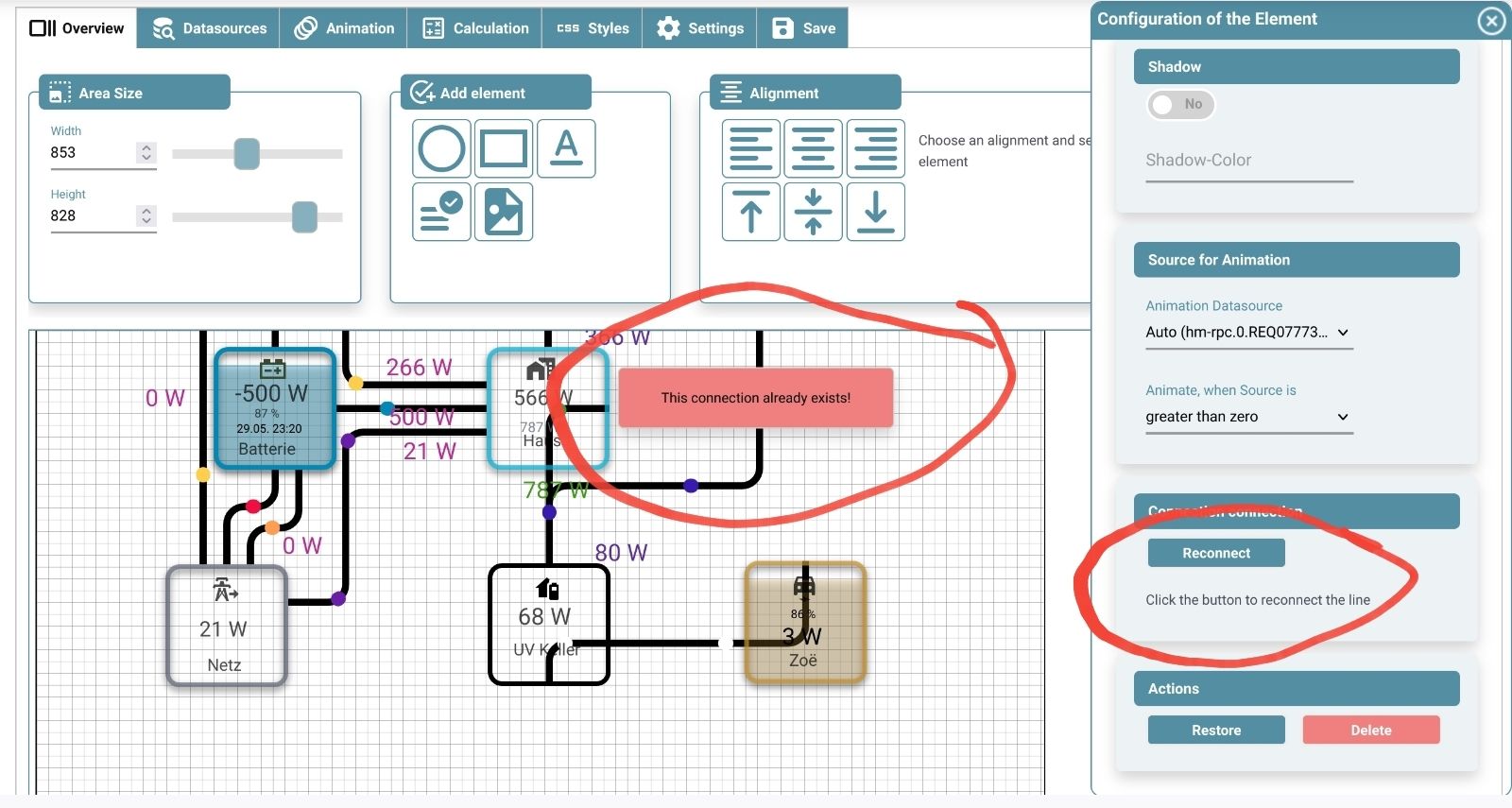This screenshot has width=1512, height=808.
Task: Close the element configuration panel
Action: coord(1491,20)
